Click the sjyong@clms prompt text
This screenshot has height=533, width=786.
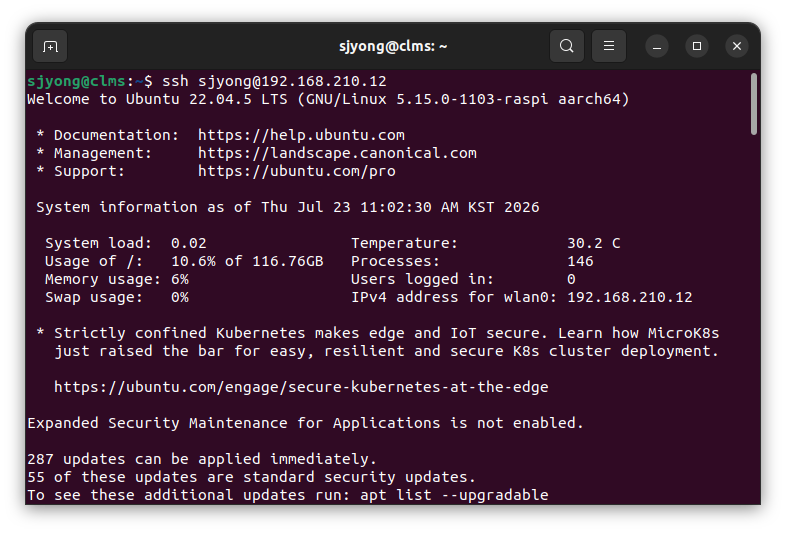pyautogui.click(x=76, y=81)
